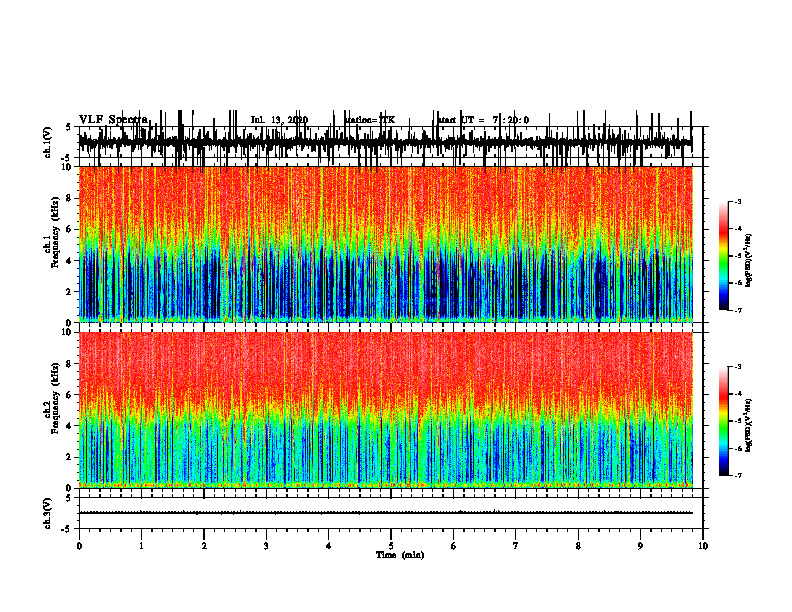Click the '8' tick on ch.1 frequency axis
This screenshot has height=612, width=792.
coord(69,198)
